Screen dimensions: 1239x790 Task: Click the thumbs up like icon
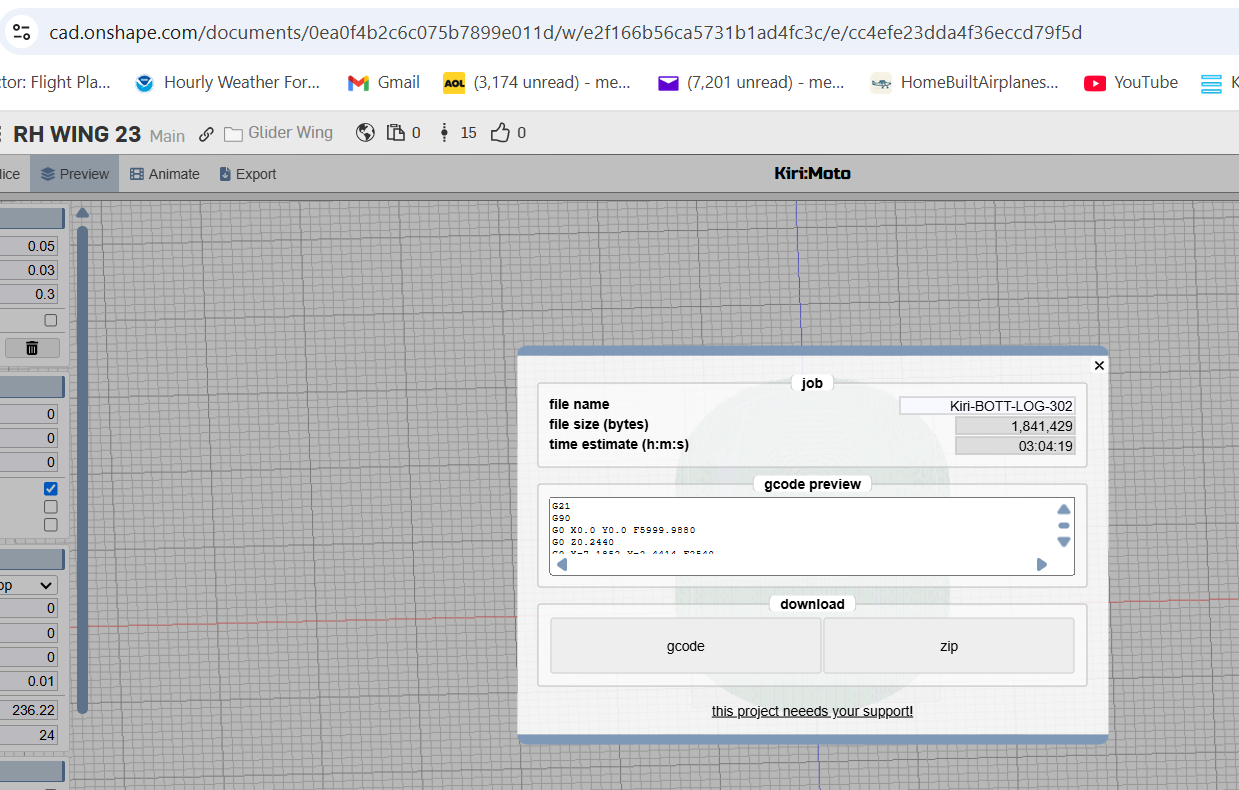coord(500,133)
